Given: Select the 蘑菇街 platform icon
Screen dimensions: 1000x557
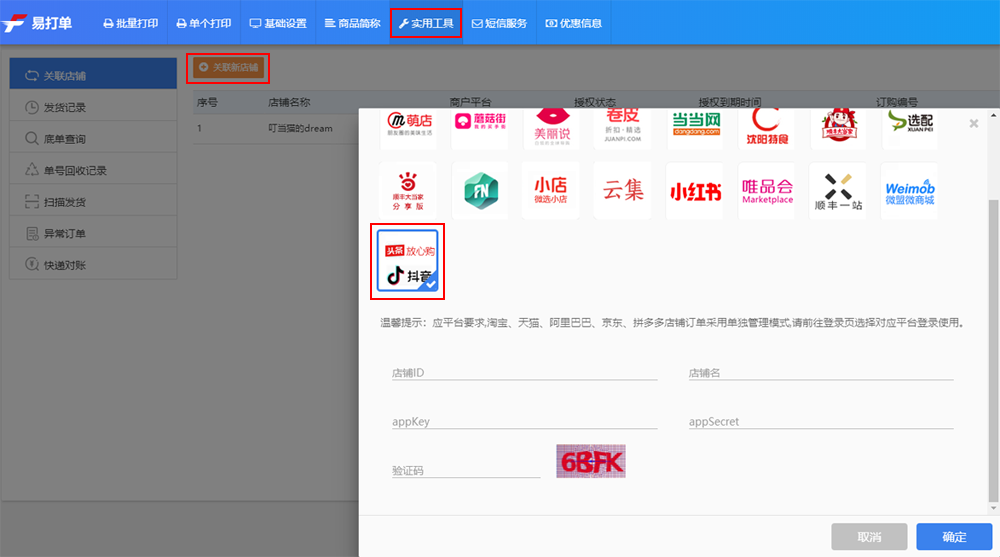Looking at the screenshot, I should click(480, 128).
